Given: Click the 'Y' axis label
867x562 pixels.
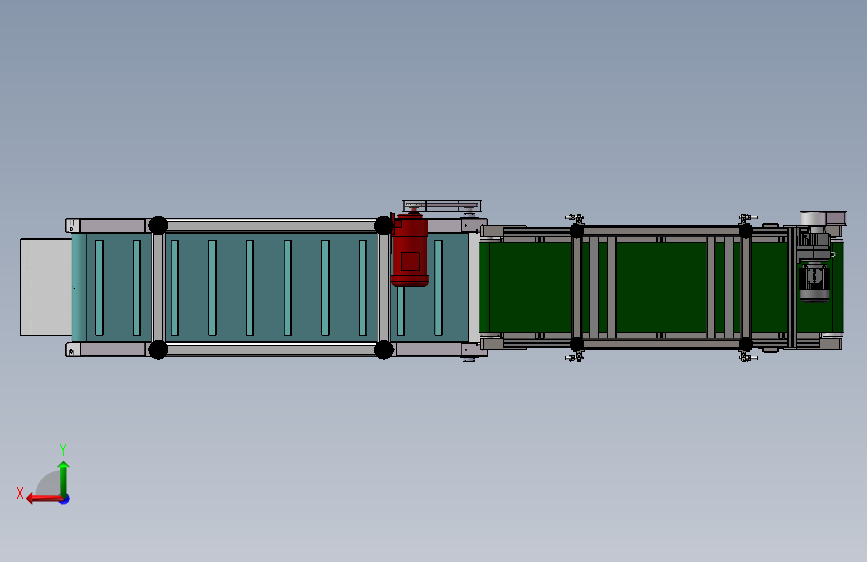Looking at the screenshot, I should point(63,449).
